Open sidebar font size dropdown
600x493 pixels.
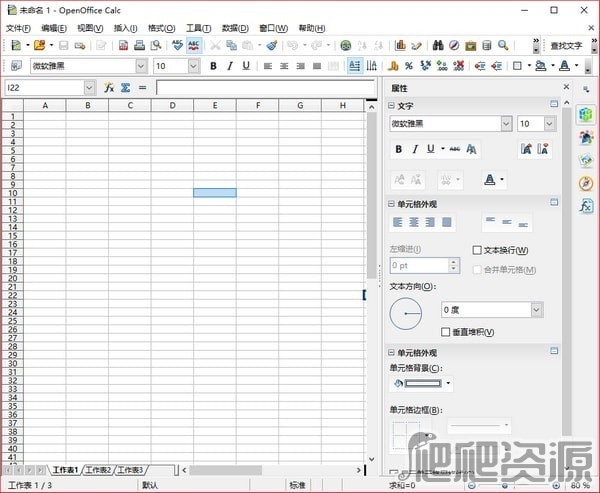pyautogui.click(x=550, y=124)
